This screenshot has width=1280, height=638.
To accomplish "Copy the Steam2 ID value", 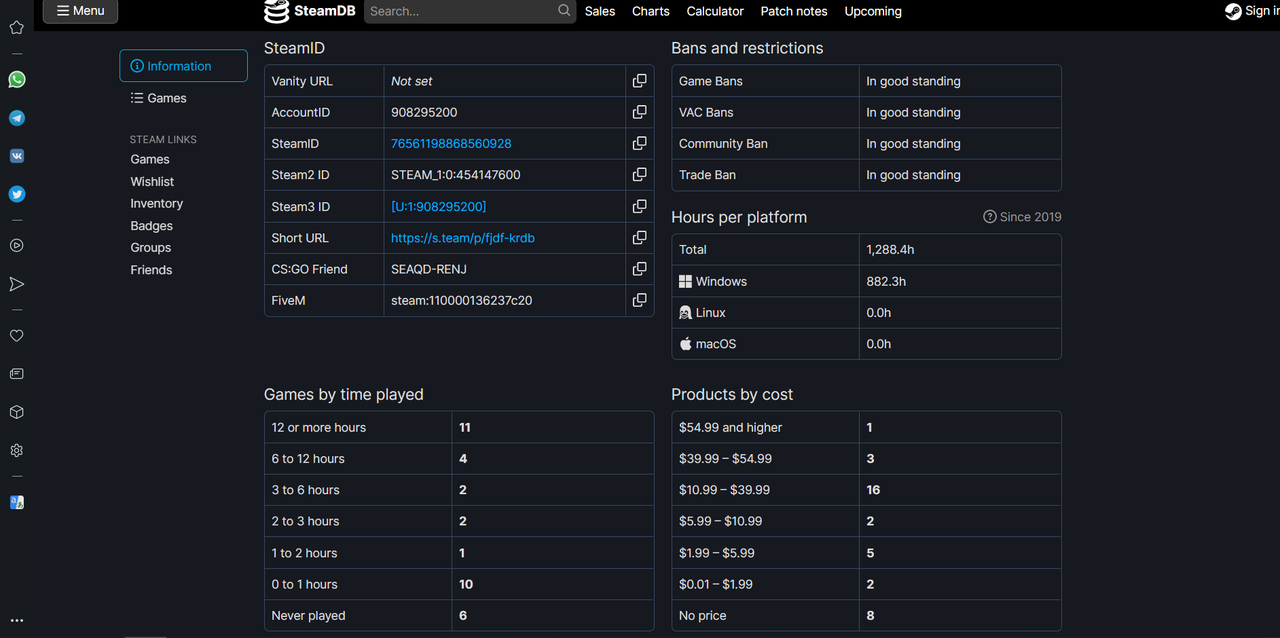I will click(x=639, y=174).
